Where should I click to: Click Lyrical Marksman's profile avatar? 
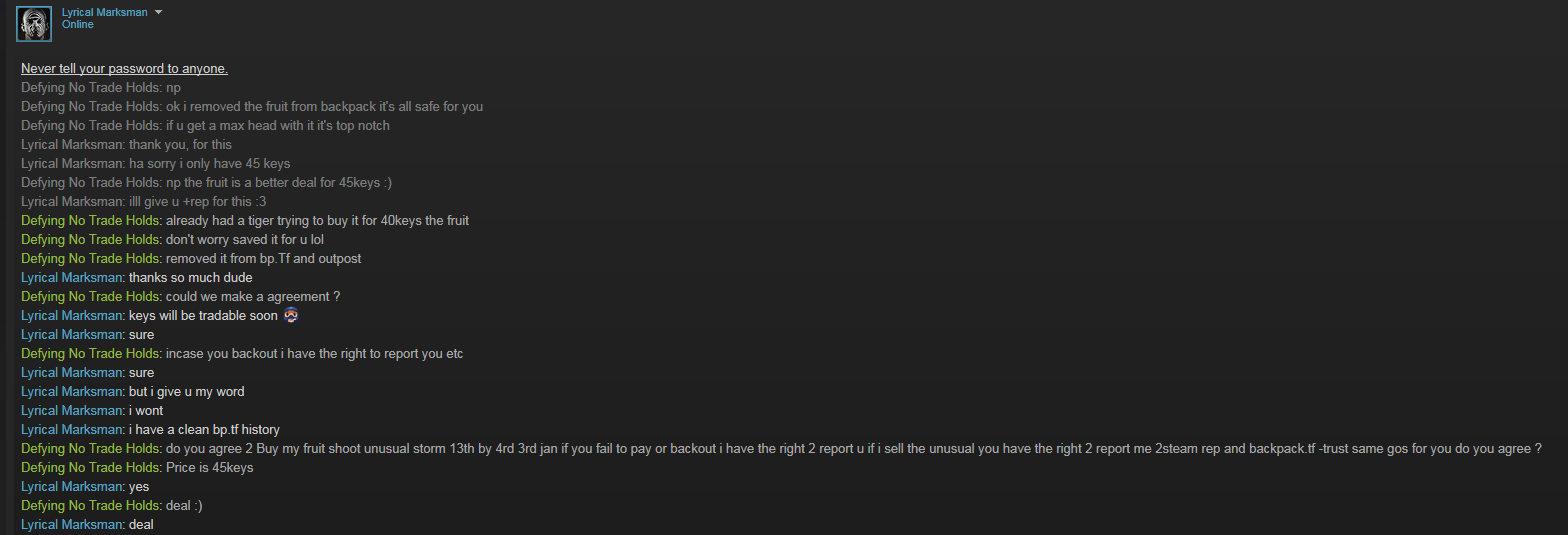(x=34, y=23)
